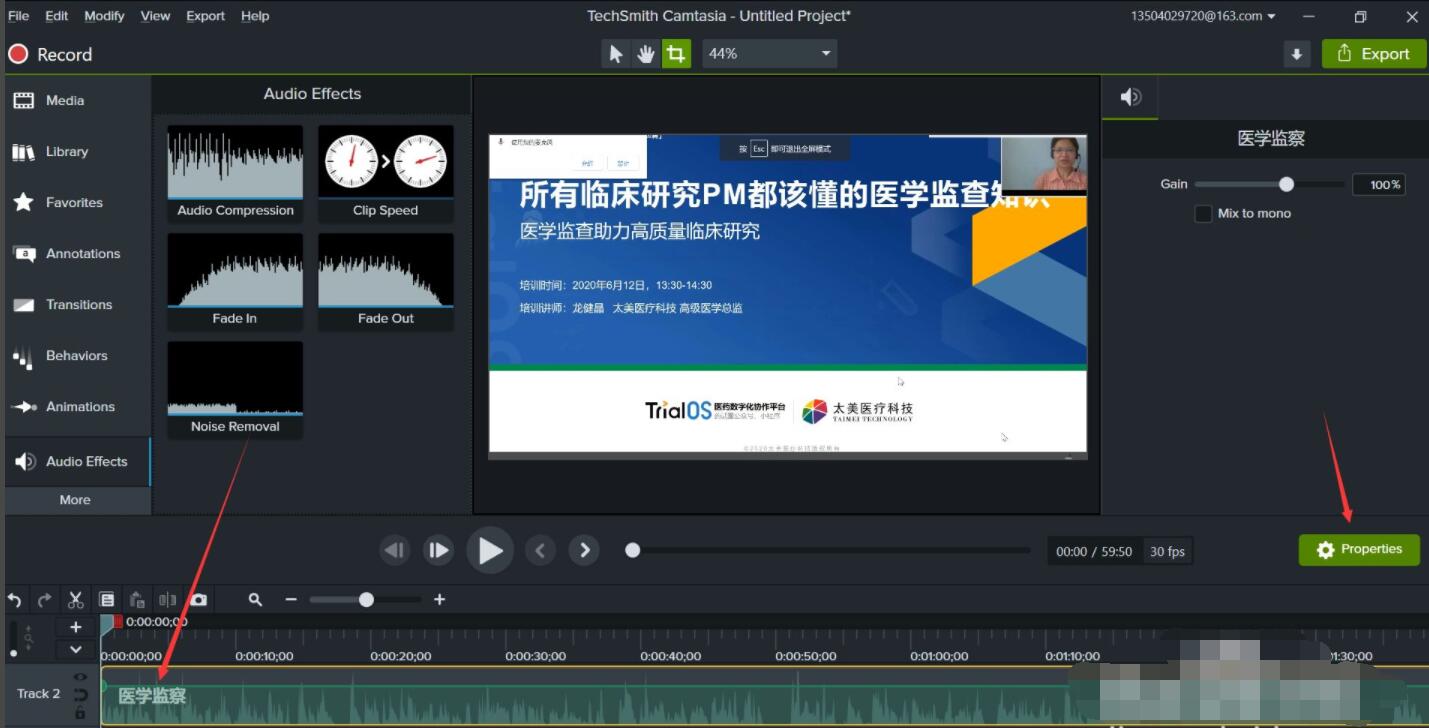
Task: Open the Library panel
Action: 67,151
